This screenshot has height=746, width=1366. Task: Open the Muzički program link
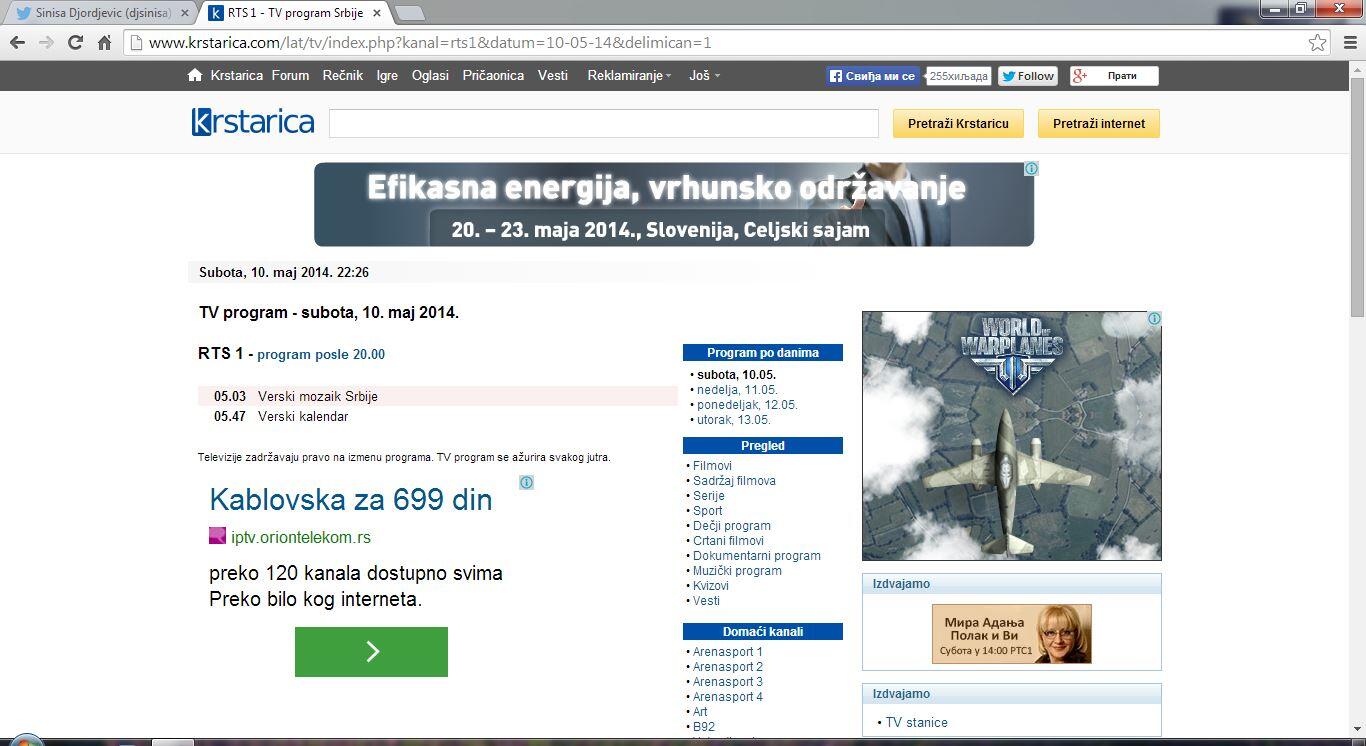tap(737, 571)
